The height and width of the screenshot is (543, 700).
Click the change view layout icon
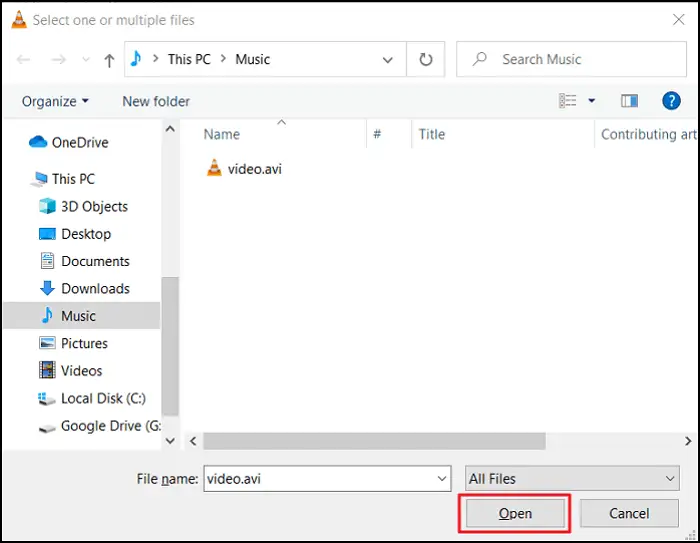click(568, 101)
